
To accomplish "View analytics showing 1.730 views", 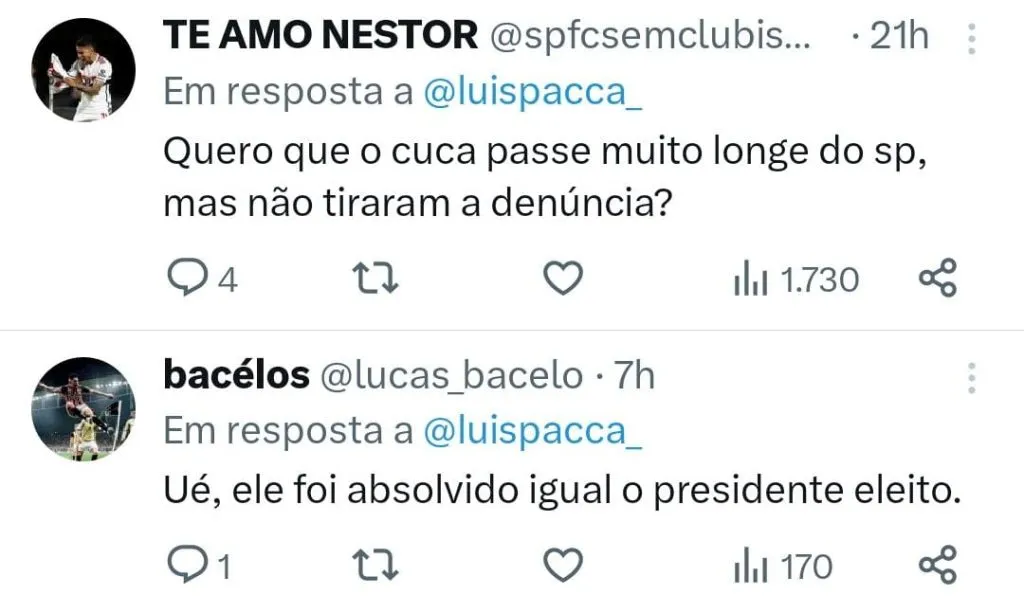I will pyautogui.click(x=796, y=280).
